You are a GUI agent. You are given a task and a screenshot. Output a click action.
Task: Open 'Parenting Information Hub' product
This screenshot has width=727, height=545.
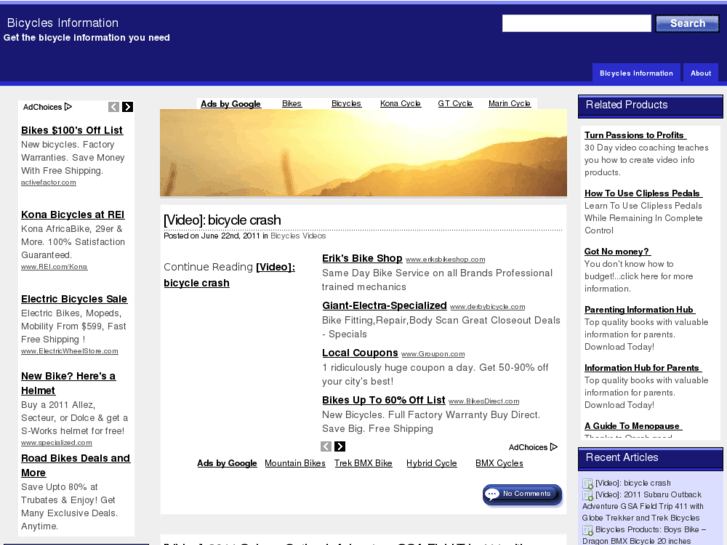[639, 309]
